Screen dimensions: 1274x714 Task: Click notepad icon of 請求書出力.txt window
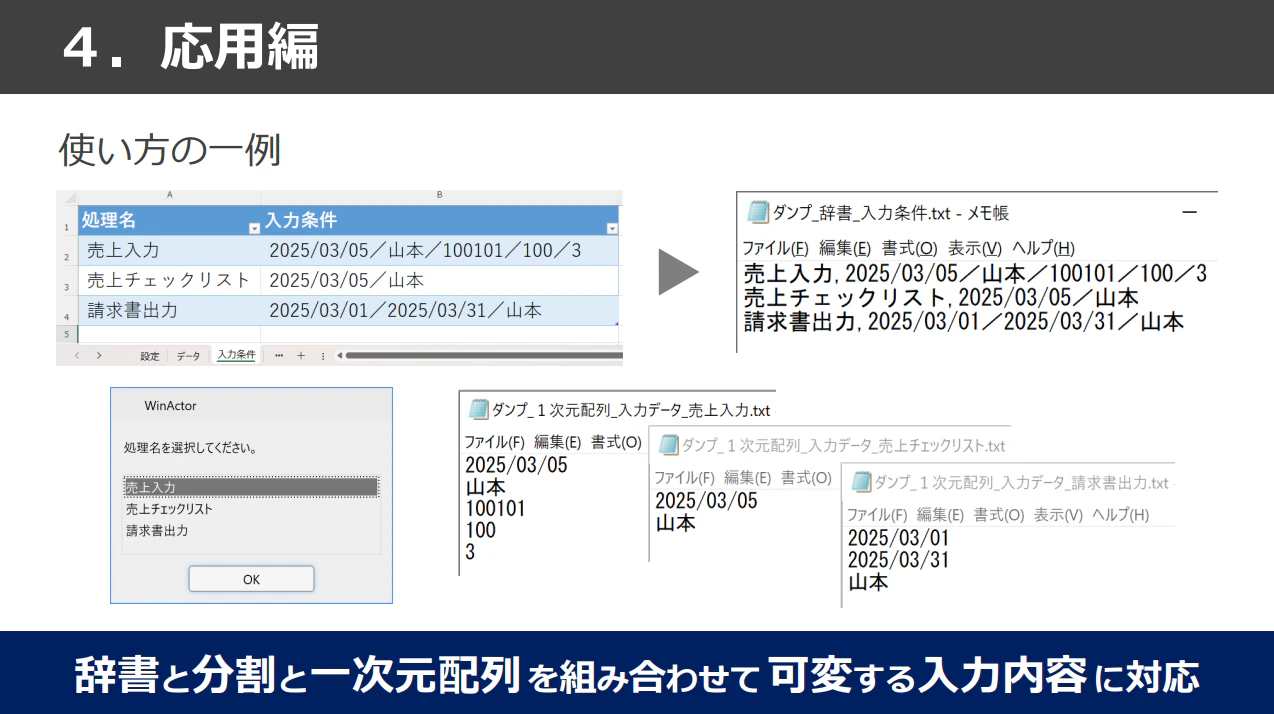pyautogui.click(x=860, y=482)
